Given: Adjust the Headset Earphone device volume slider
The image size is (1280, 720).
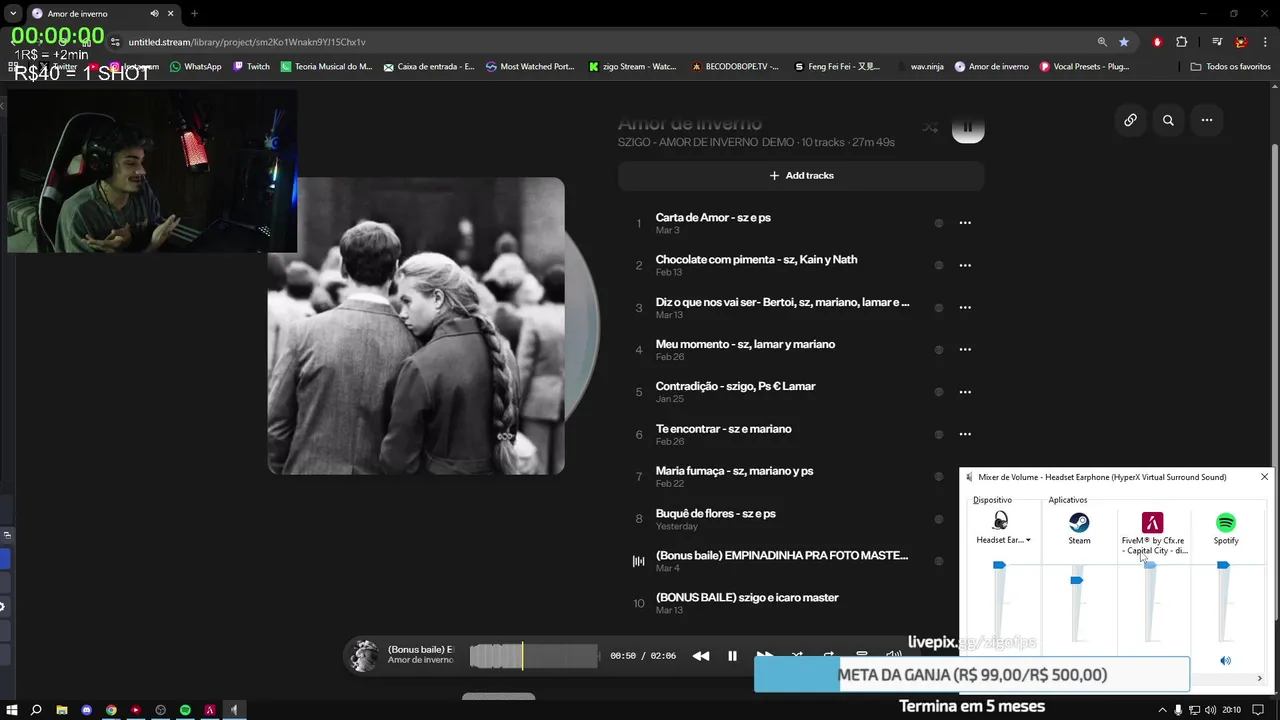Looking at the screenshot, I should click(x=999, y=566).
